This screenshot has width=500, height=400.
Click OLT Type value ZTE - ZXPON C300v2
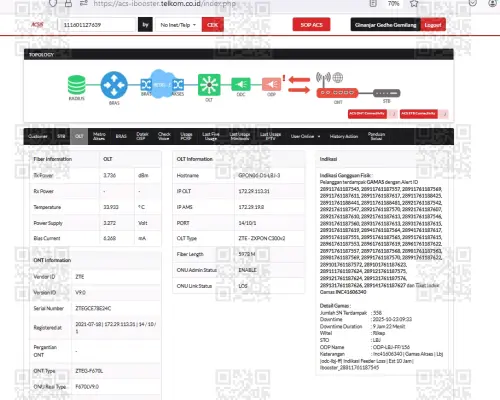[262, 238]
